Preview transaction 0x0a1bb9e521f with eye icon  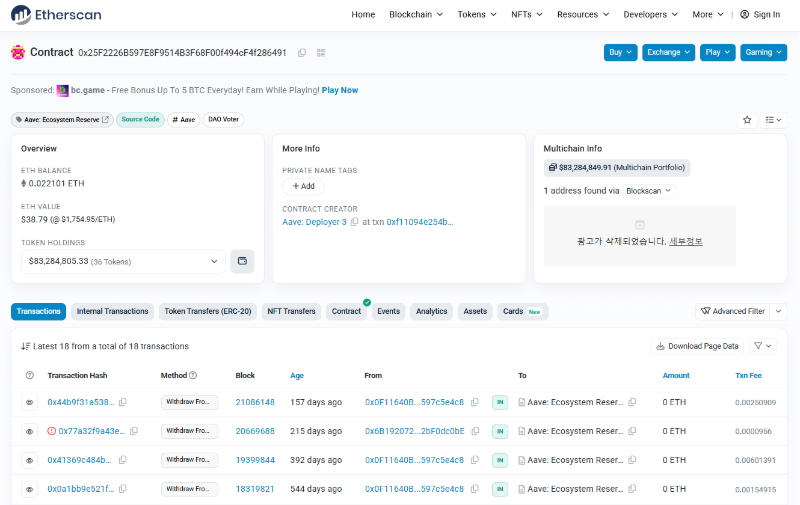[30, 489]
